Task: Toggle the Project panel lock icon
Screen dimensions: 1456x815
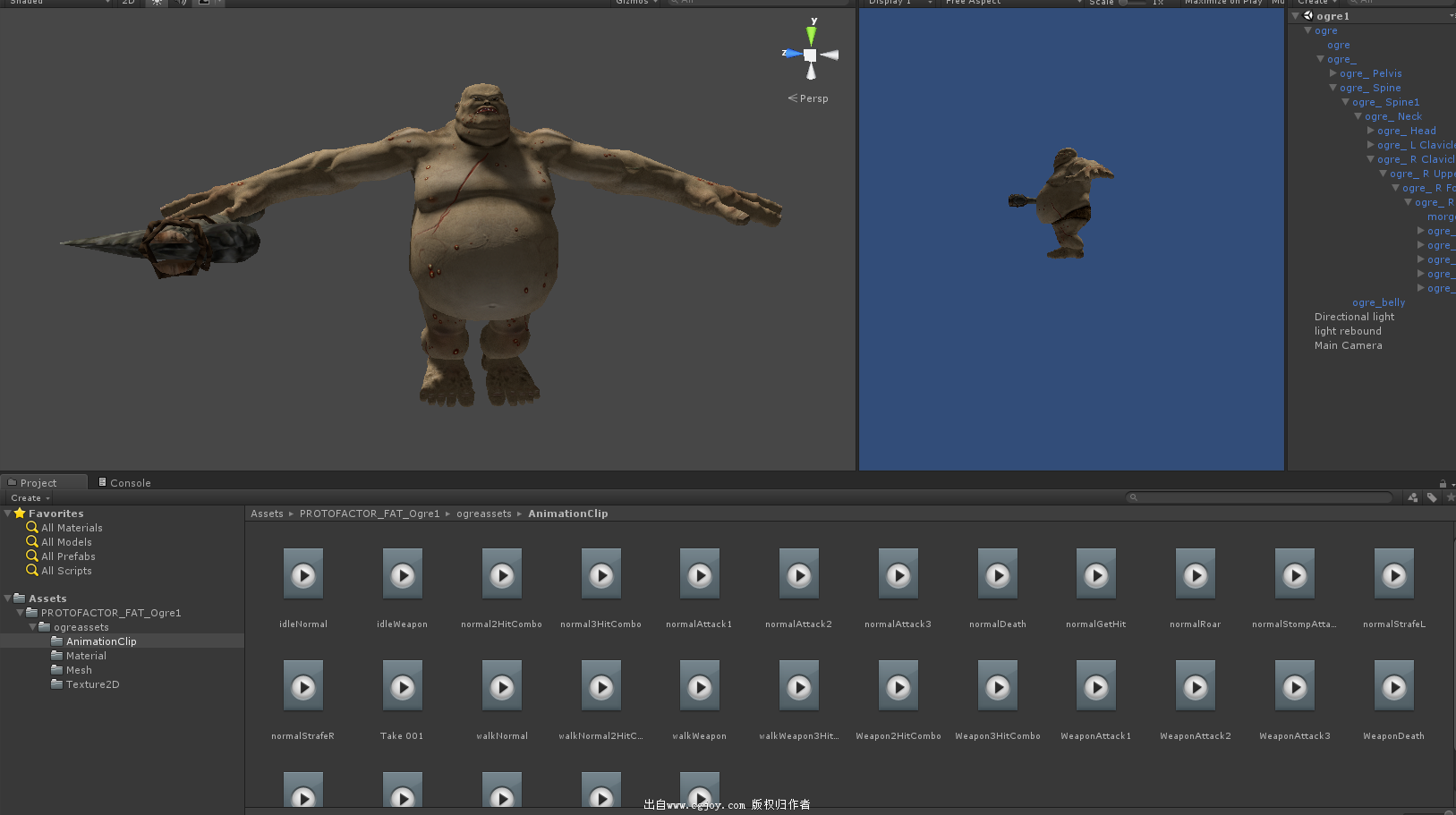Action: 1443,483
